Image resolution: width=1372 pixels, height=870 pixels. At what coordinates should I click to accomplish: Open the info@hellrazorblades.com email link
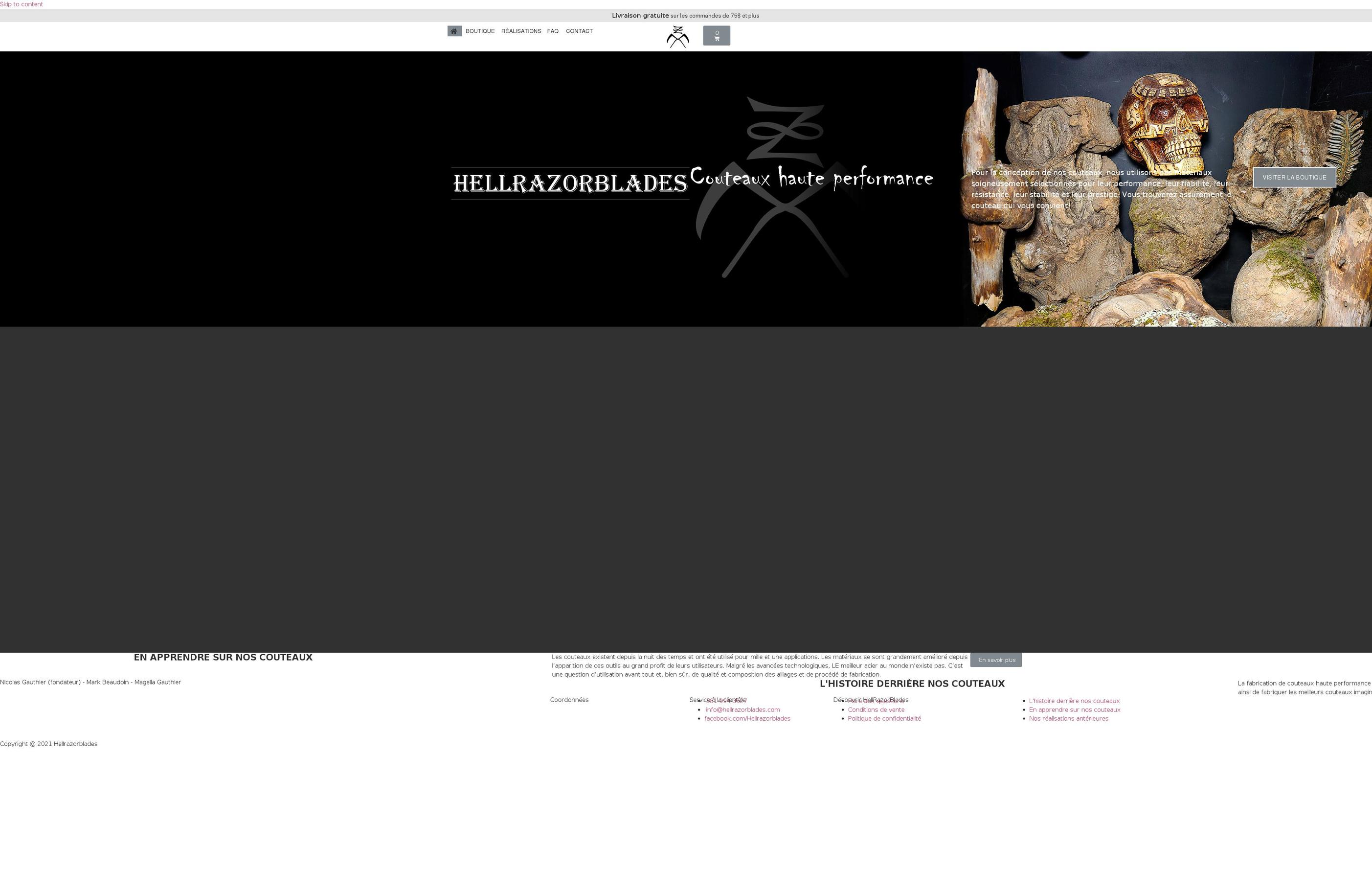742,710
